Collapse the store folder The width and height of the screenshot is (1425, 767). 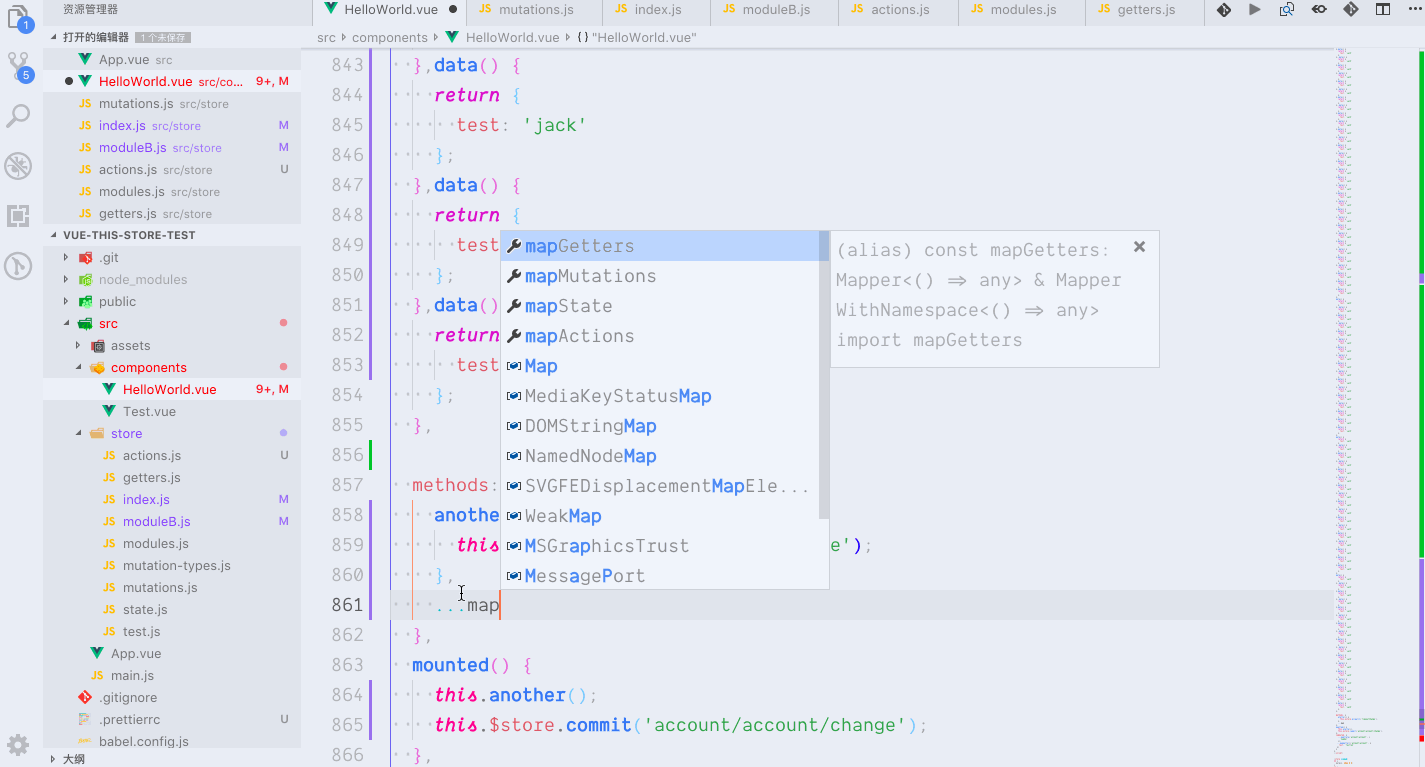click(78, 433)
